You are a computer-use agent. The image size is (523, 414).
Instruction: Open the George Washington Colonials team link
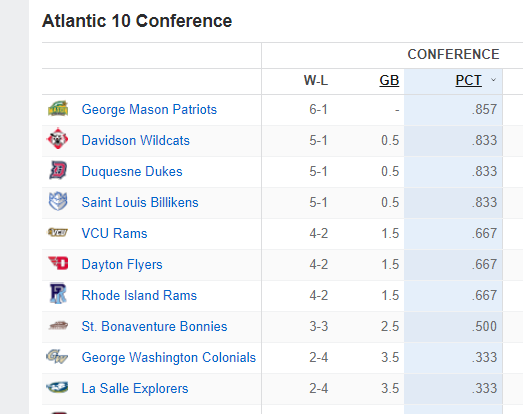168,358
